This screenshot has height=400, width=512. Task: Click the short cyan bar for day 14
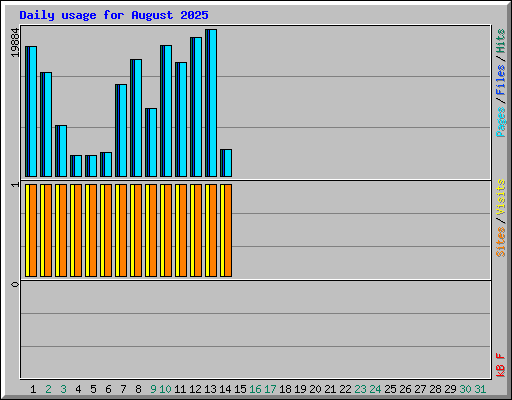pyautogui.click(x=228, y=163)
